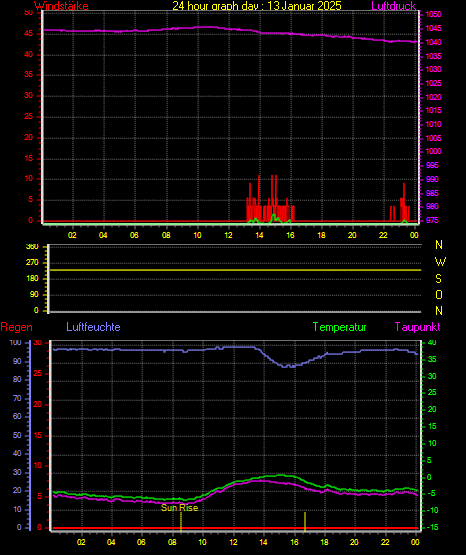Click the W compass direction label
The width and height of the screenshot is (466, 555).
(x=440, y=262)
